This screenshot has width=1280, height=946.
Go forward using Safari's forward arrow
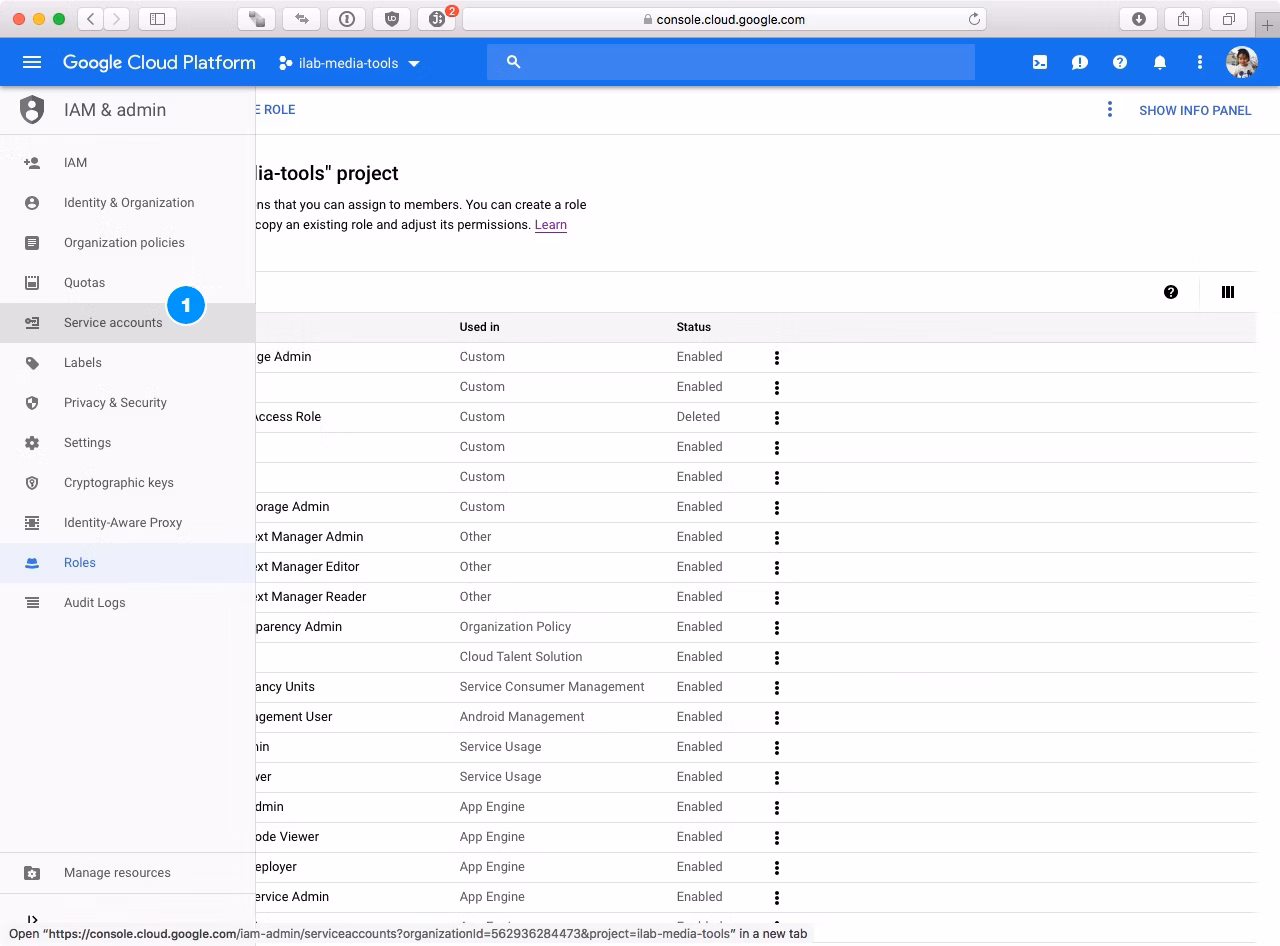tap(117, 18)
